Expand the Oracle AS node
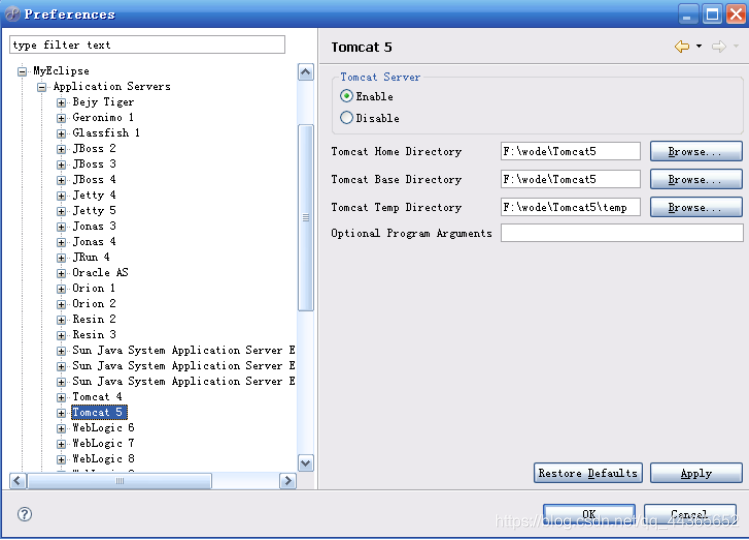This screenshot has width=749, height=540. point(61,273)
